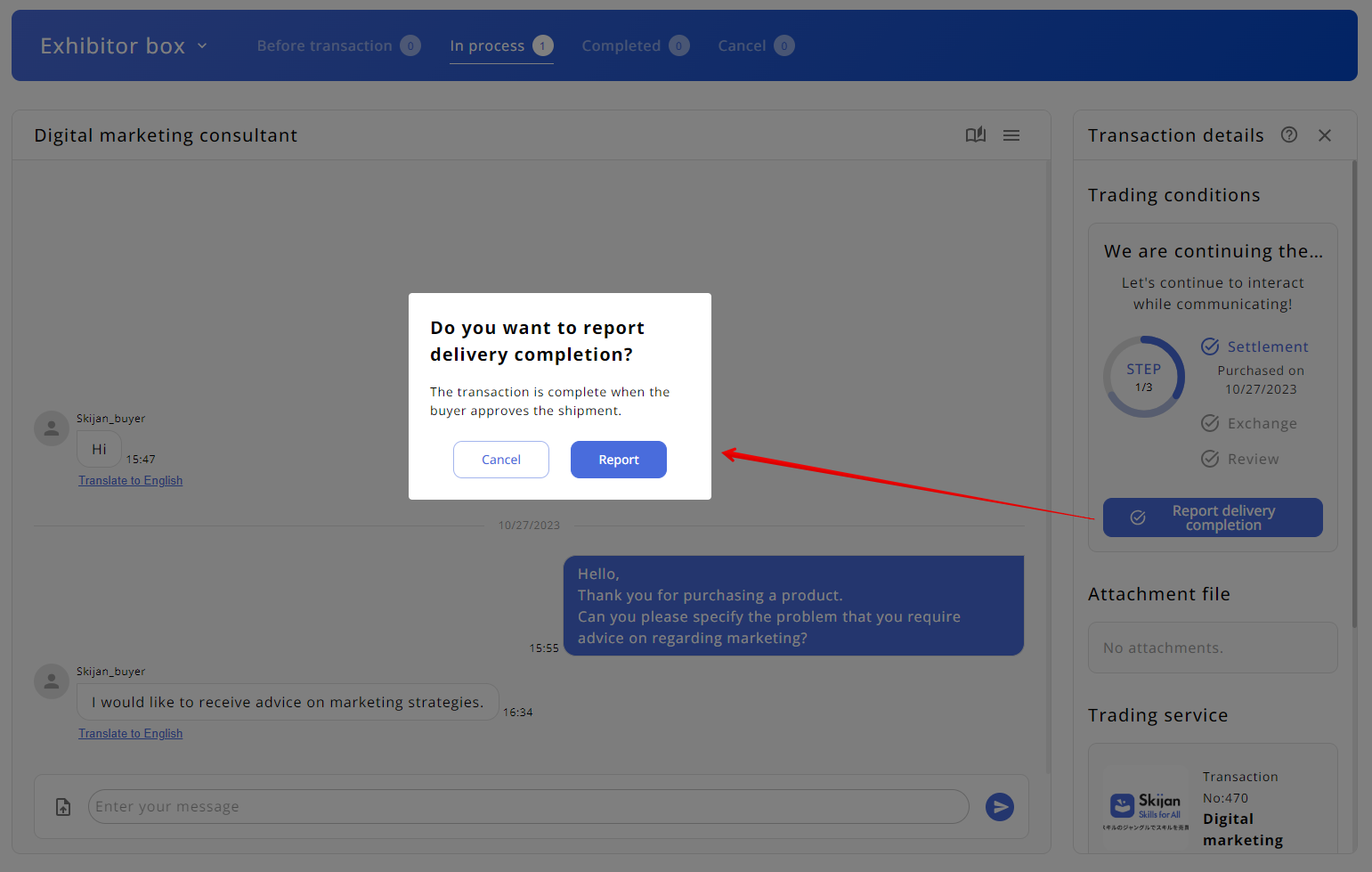This screenshot has width=1372, height=872.
Task: Click the Review check circle icon
Action: coord(1210,459)
